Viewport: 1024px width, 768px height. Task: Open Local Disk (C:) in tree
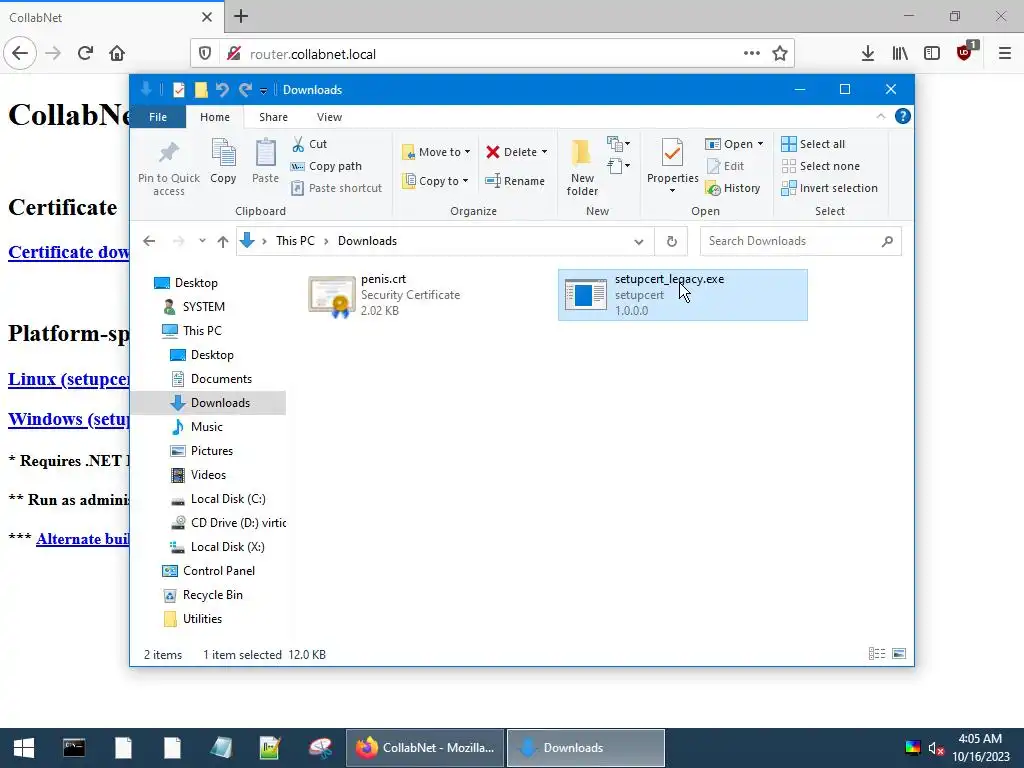pos(218,499)
